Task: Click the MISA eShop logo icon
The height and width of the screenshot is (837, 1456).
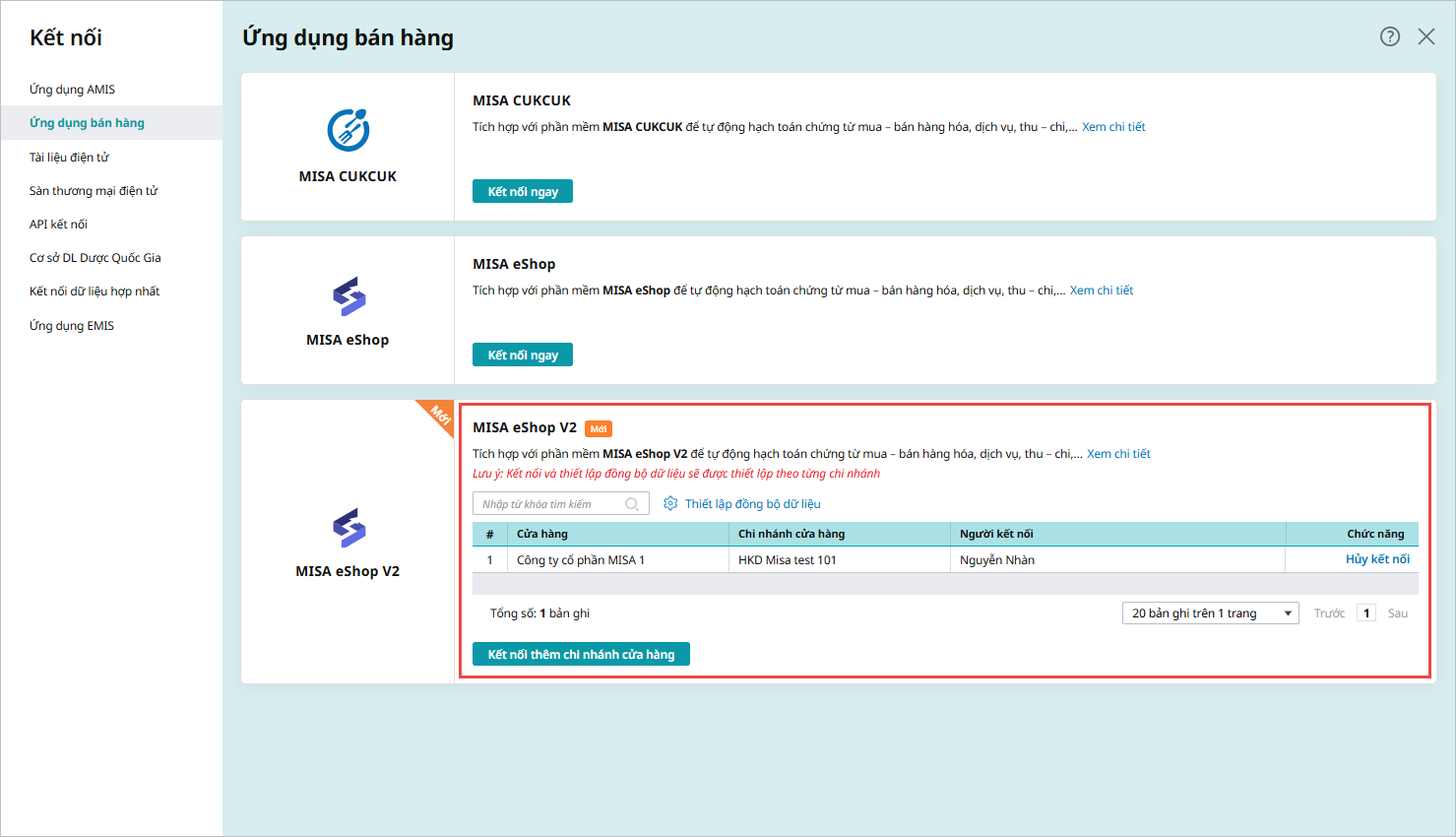Action: point(348,296)
